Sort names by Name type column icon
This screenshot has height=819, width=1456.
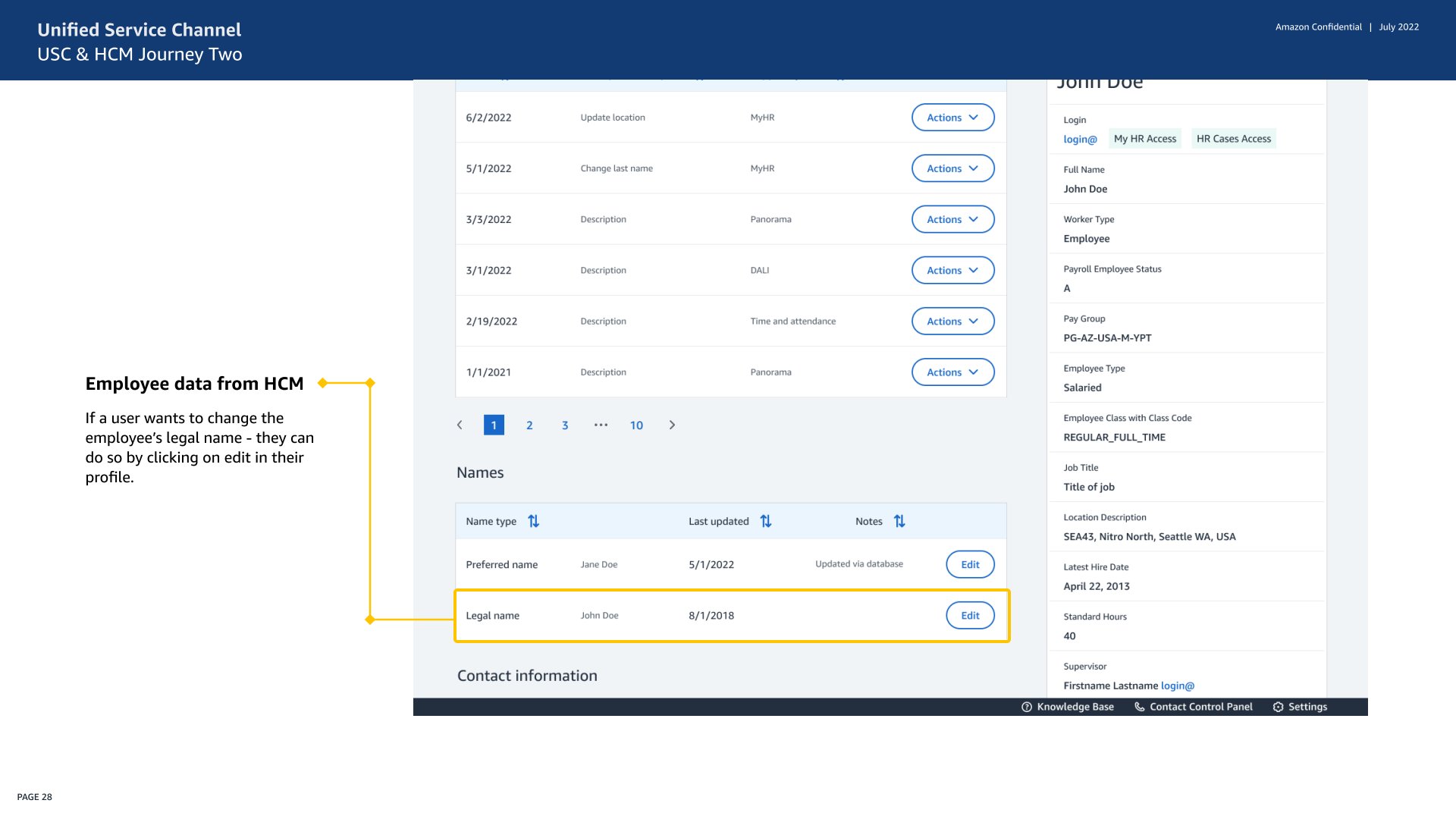click(533, 521)
